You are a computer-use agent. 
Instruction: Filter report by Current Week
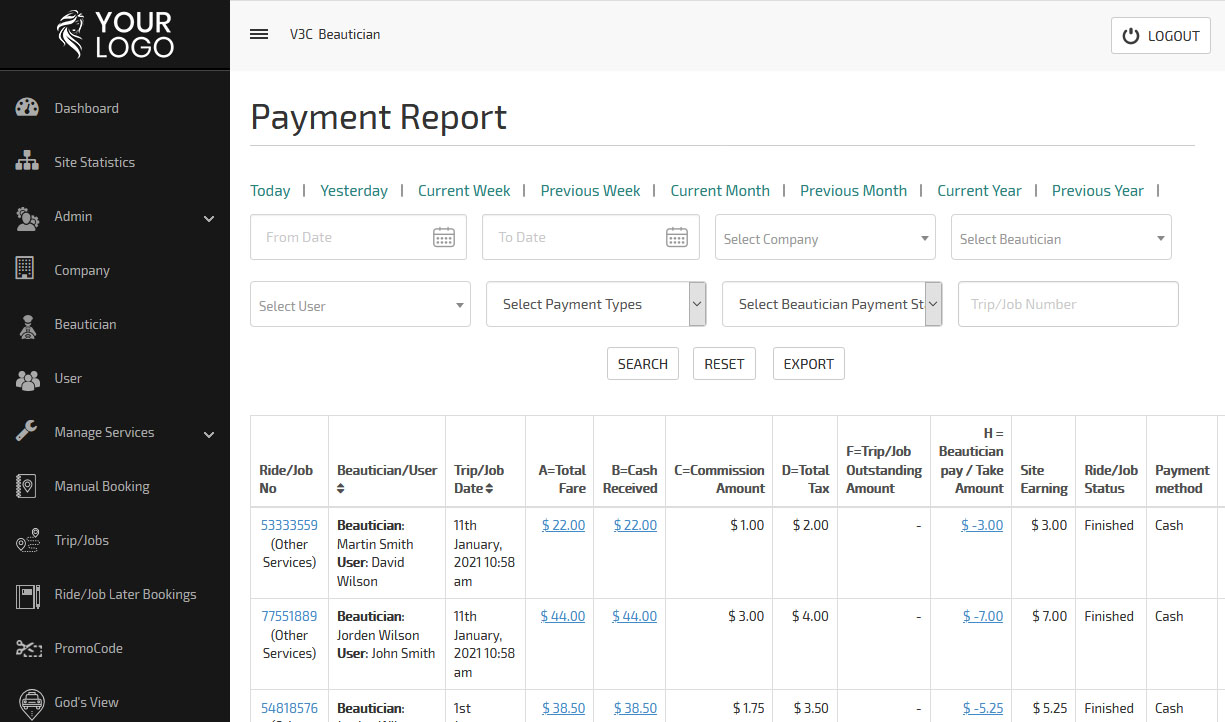tap(464, 190)
